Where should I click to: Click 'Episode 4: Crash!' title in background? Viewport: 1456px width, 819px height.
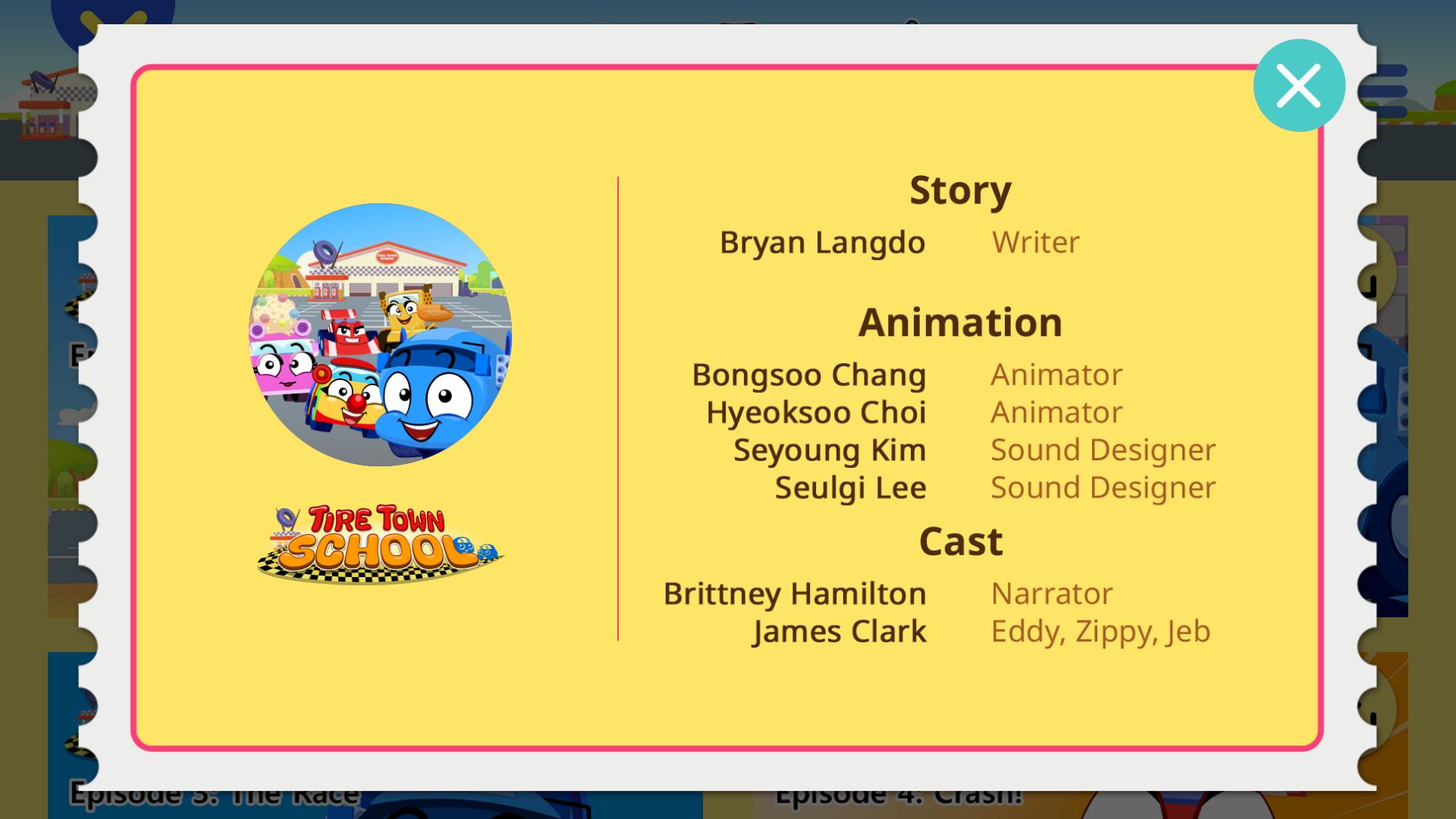[x=899, y=796]
